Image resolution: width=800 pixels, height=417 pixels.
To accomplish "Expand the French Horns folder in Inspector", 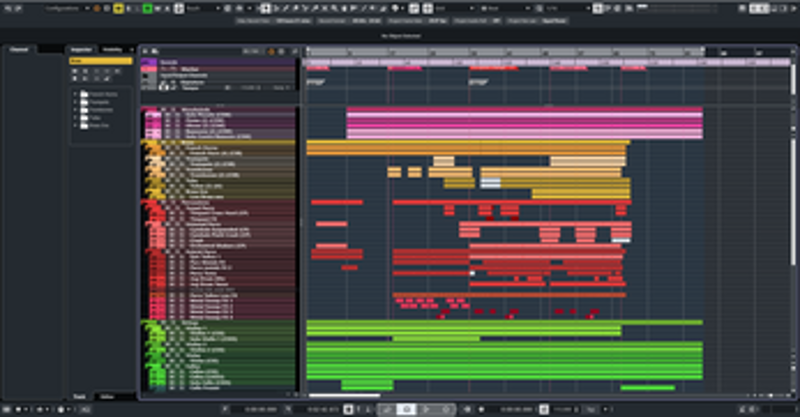I will point(77,94).
